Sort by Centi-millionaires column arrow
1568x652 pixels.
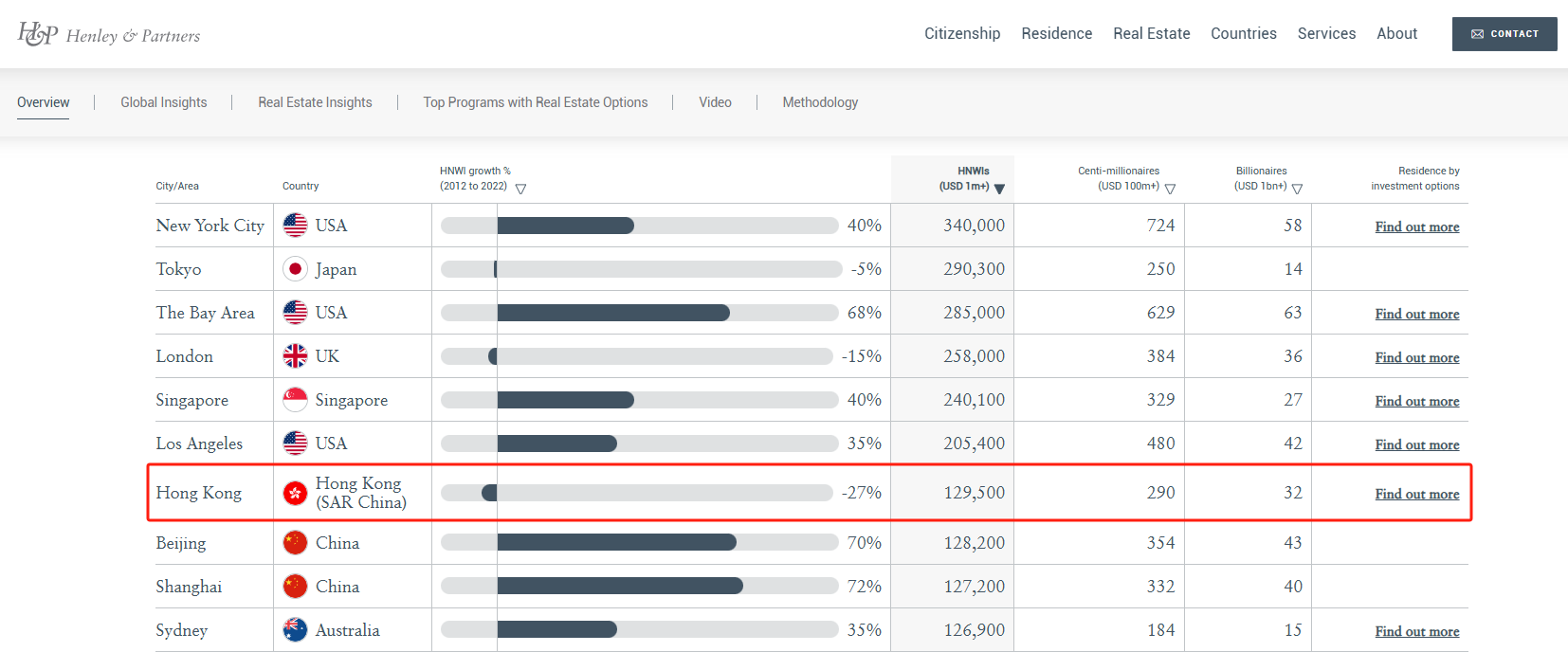1170,189
